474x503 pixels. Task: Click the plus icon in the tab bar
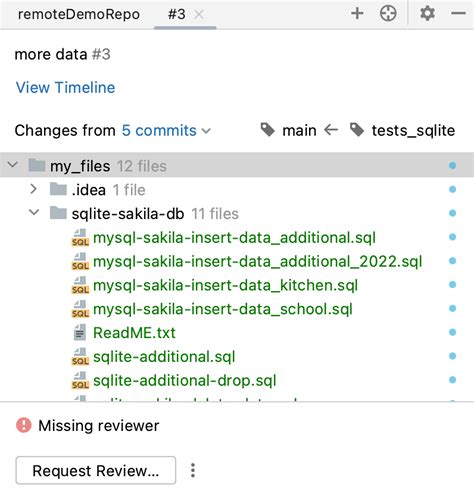click(x=357, y=14)
